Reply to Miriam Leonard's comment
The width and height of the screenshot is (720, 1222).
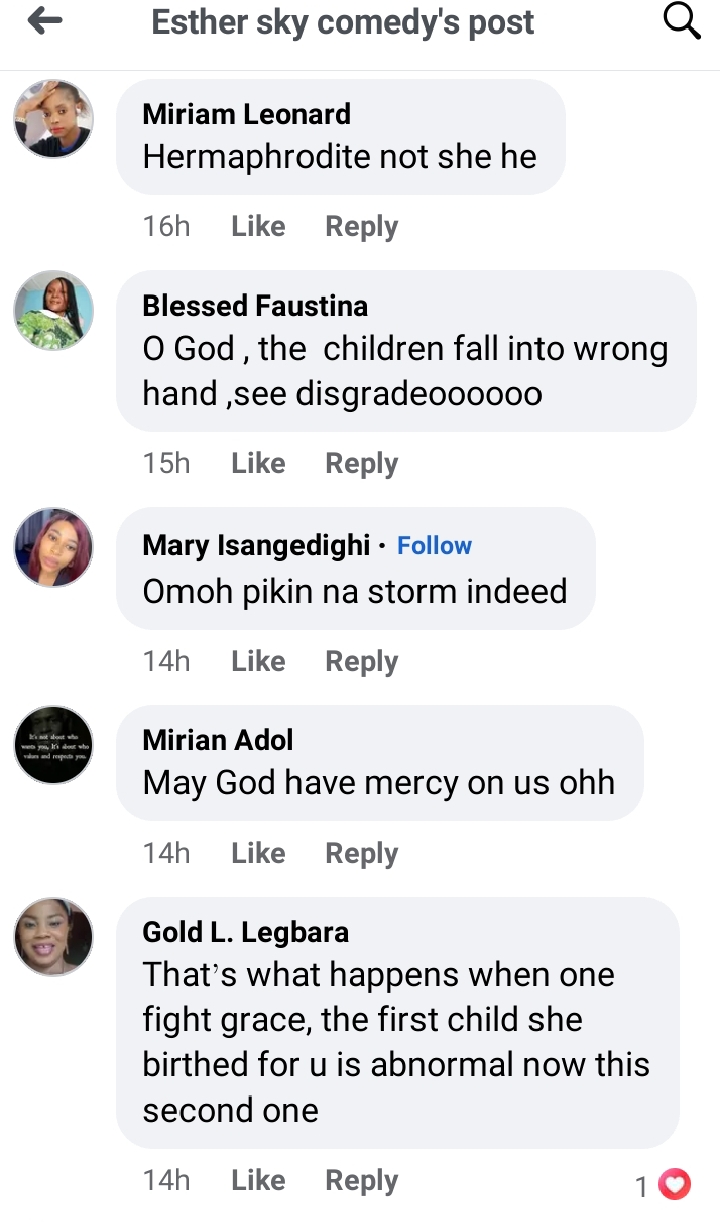pos(361,227)
